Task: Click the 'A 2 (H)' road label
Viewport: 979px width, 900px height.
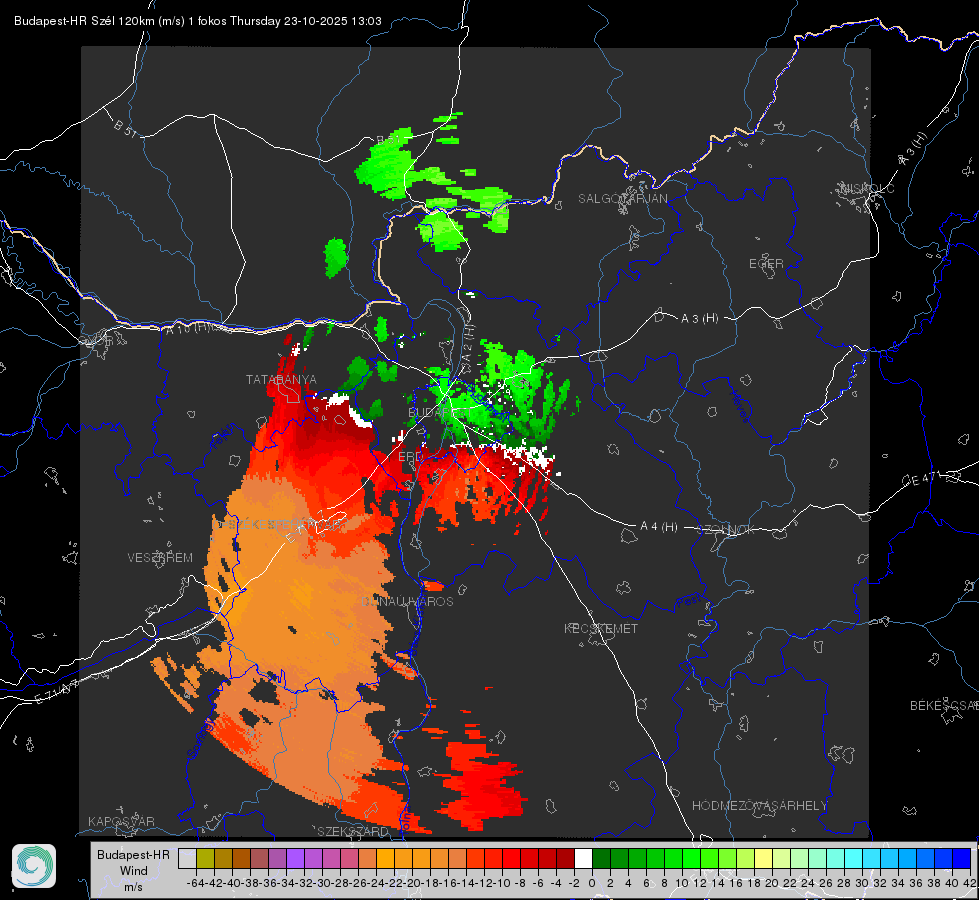Action: (x=468, y=345)
